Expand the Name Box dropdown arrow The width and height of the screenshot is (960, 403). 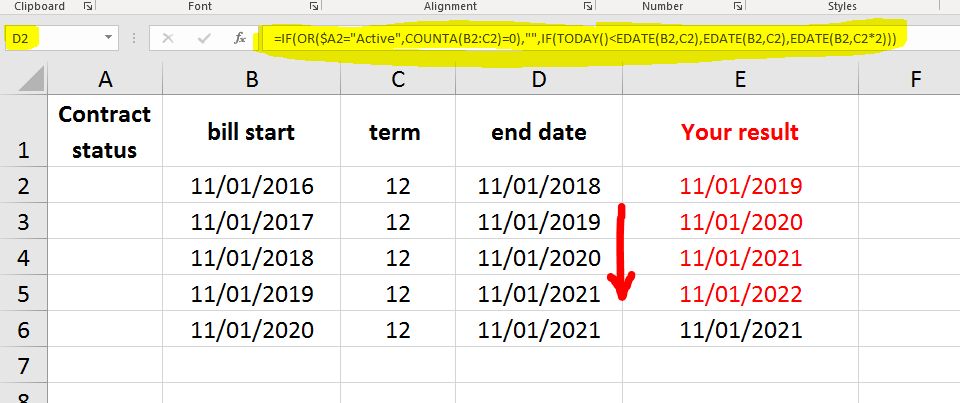tap(108, 38)
